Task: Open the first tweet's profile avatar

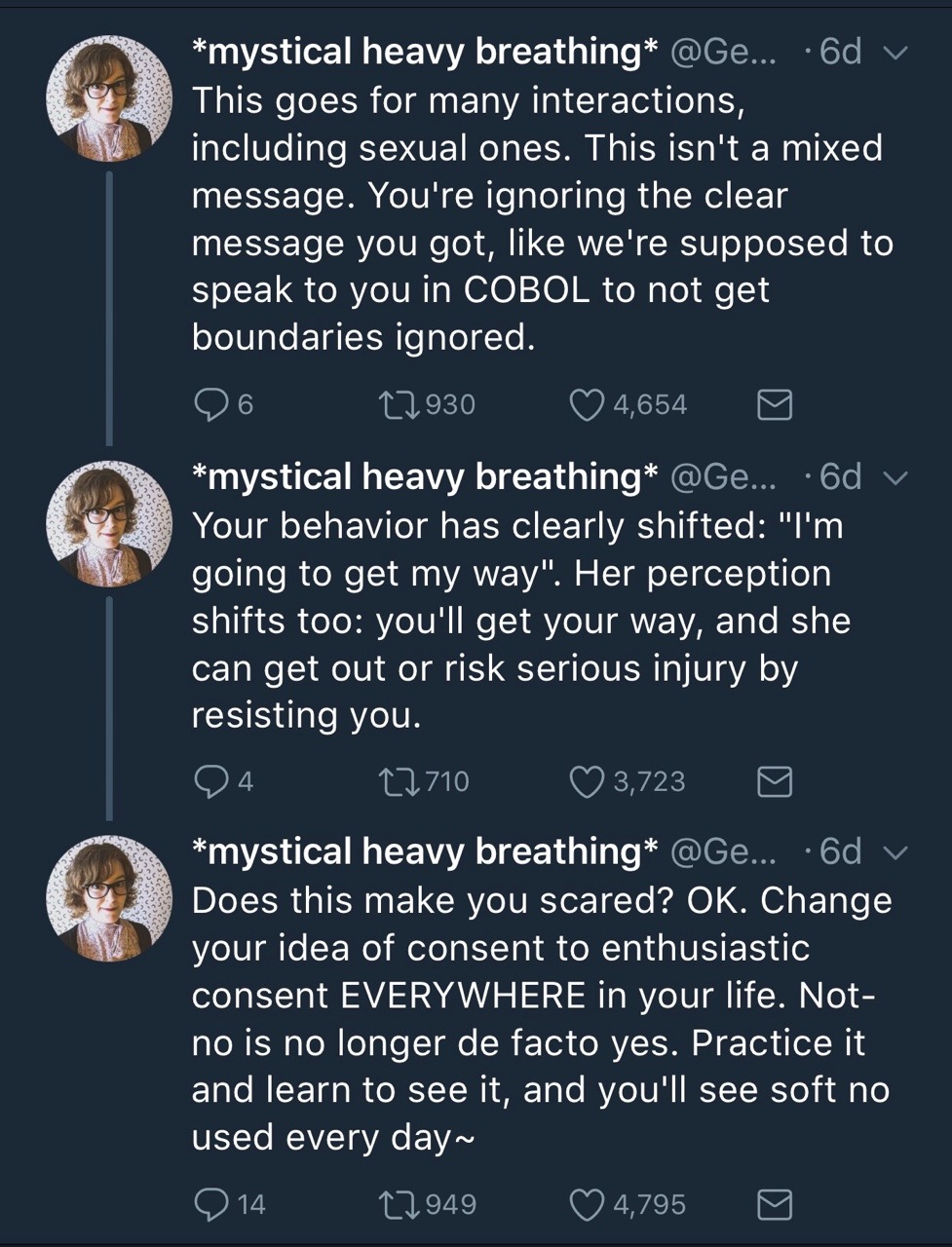Action: 109,98
